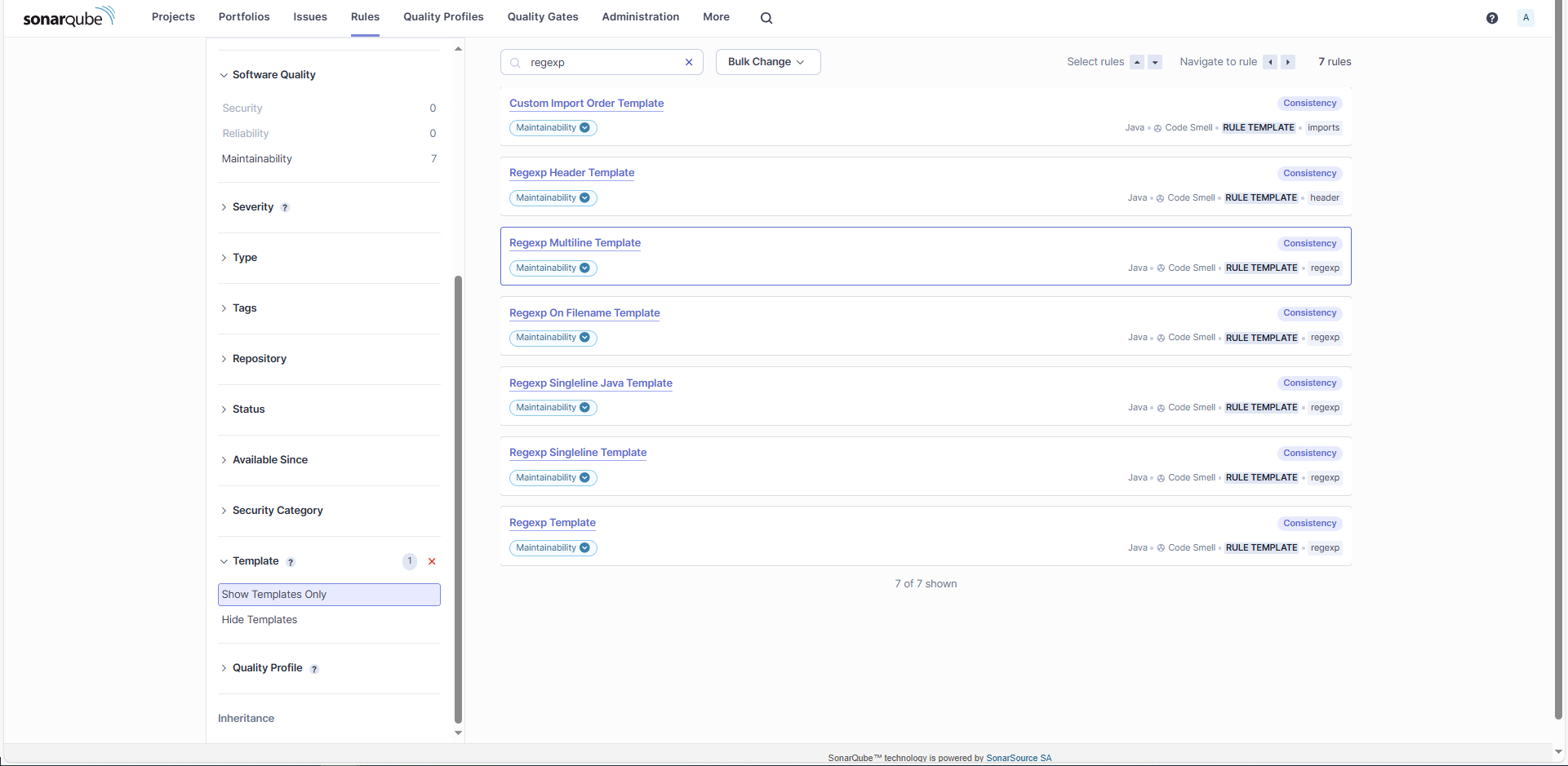Image resolution: width=1568 pixels, height=766 pixels.
Task: Go to the Issues menu
Action: pyautogui.click(x=310, y=17)
